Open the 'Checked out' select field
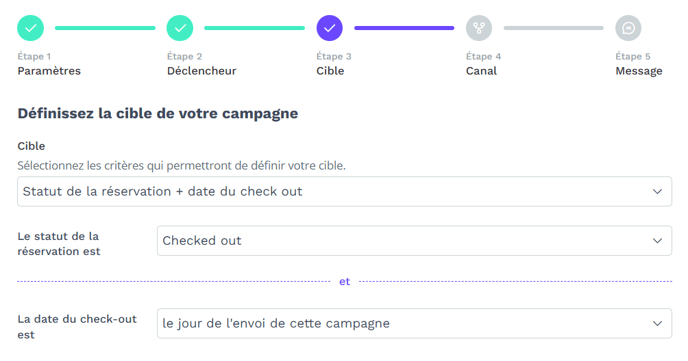This screenshot has width=688, height=361. point(414,241)
